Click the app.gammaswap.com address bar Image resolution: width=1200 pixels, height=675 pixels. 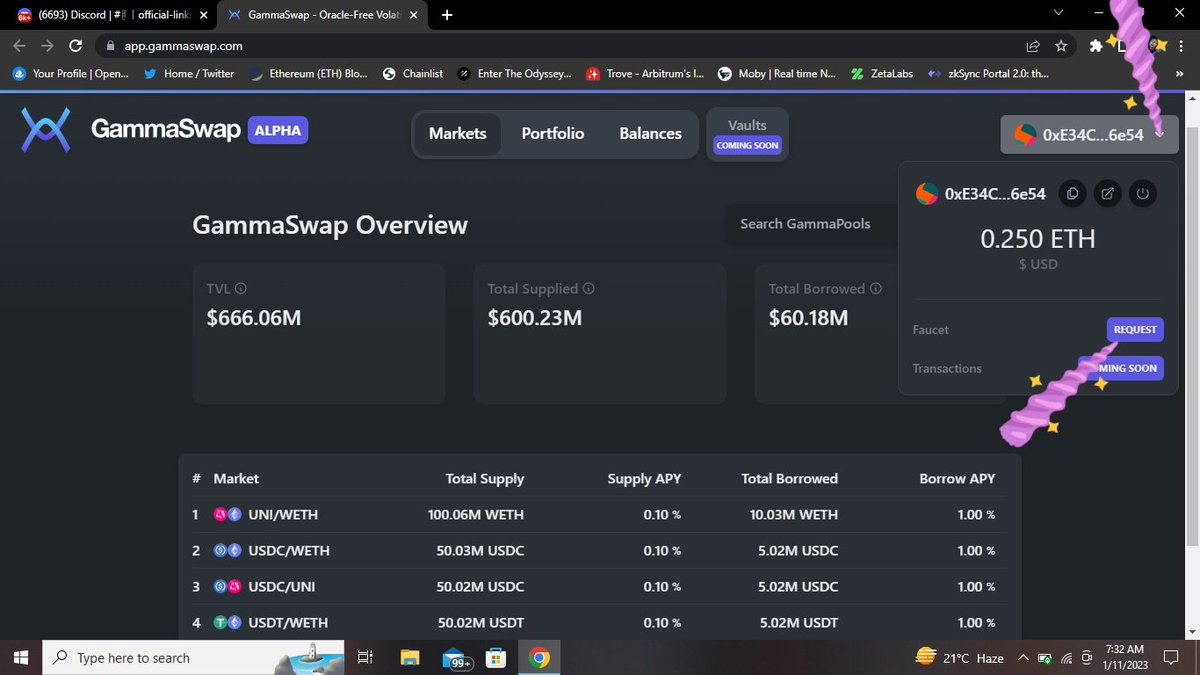(560, 46)
